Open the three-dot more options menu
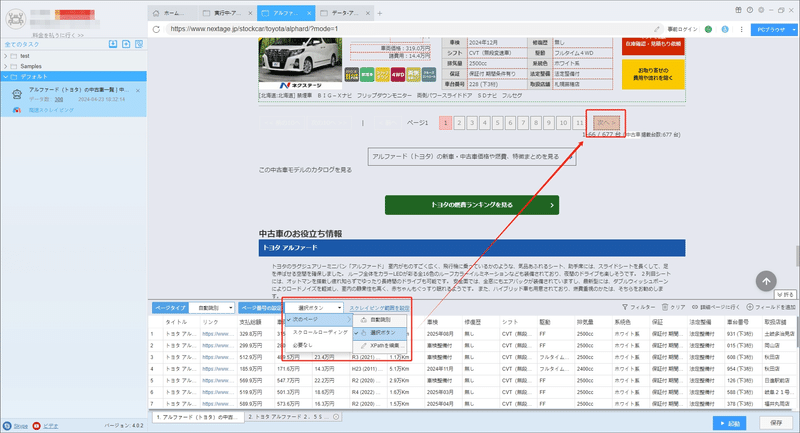The width and height of the screenshot is (800, 433). [741, 29]
